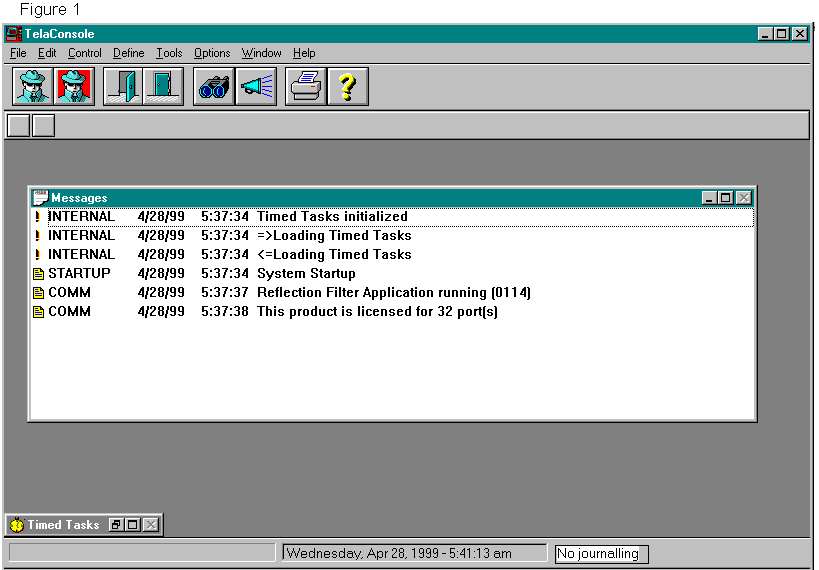Screen dimensions: 819x570
Task: Click the yellow question mark help icon
Action: tap(347, 87)
